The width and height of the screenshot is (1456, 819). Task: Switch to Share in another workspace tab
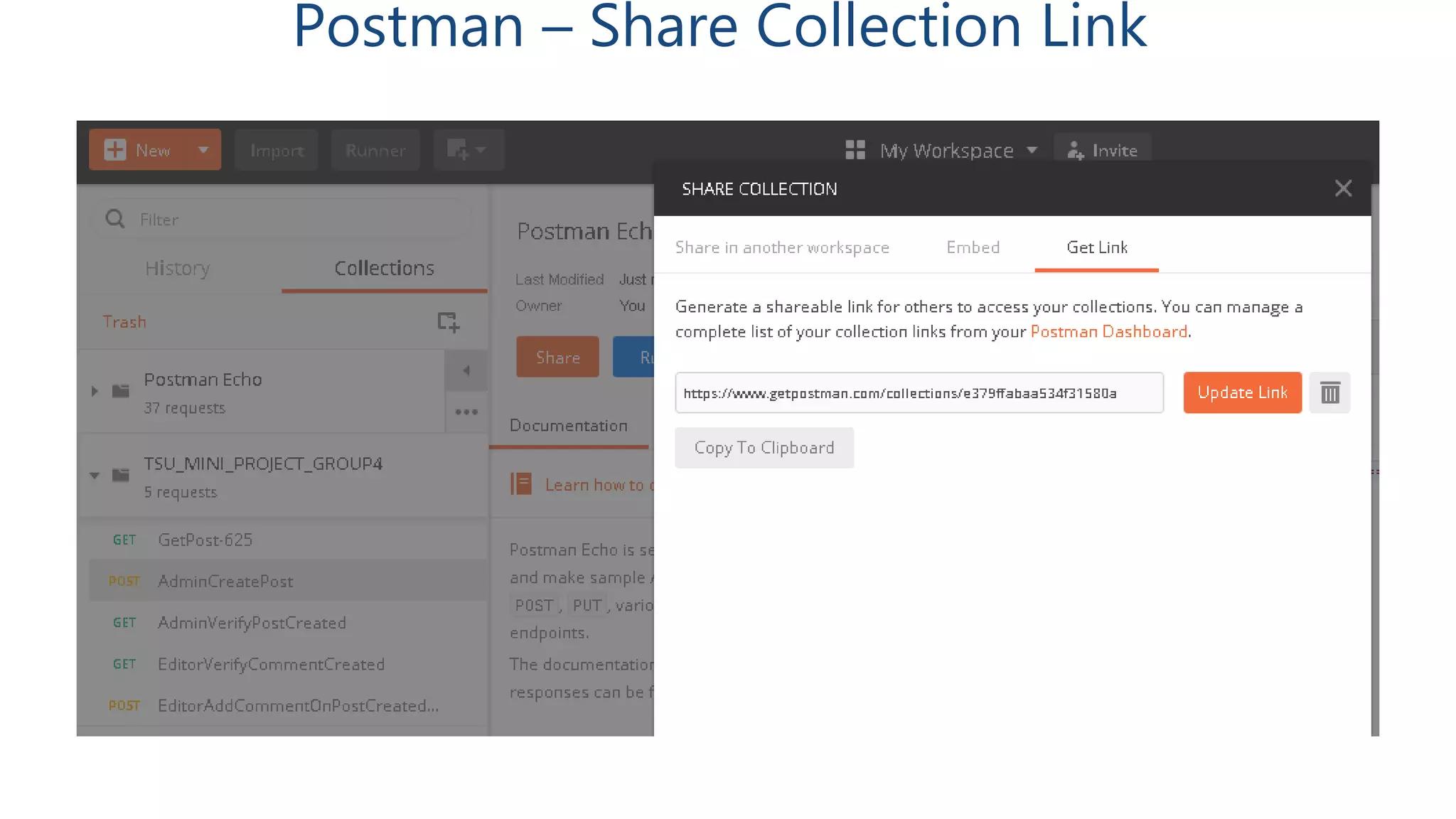coord(782,247)
